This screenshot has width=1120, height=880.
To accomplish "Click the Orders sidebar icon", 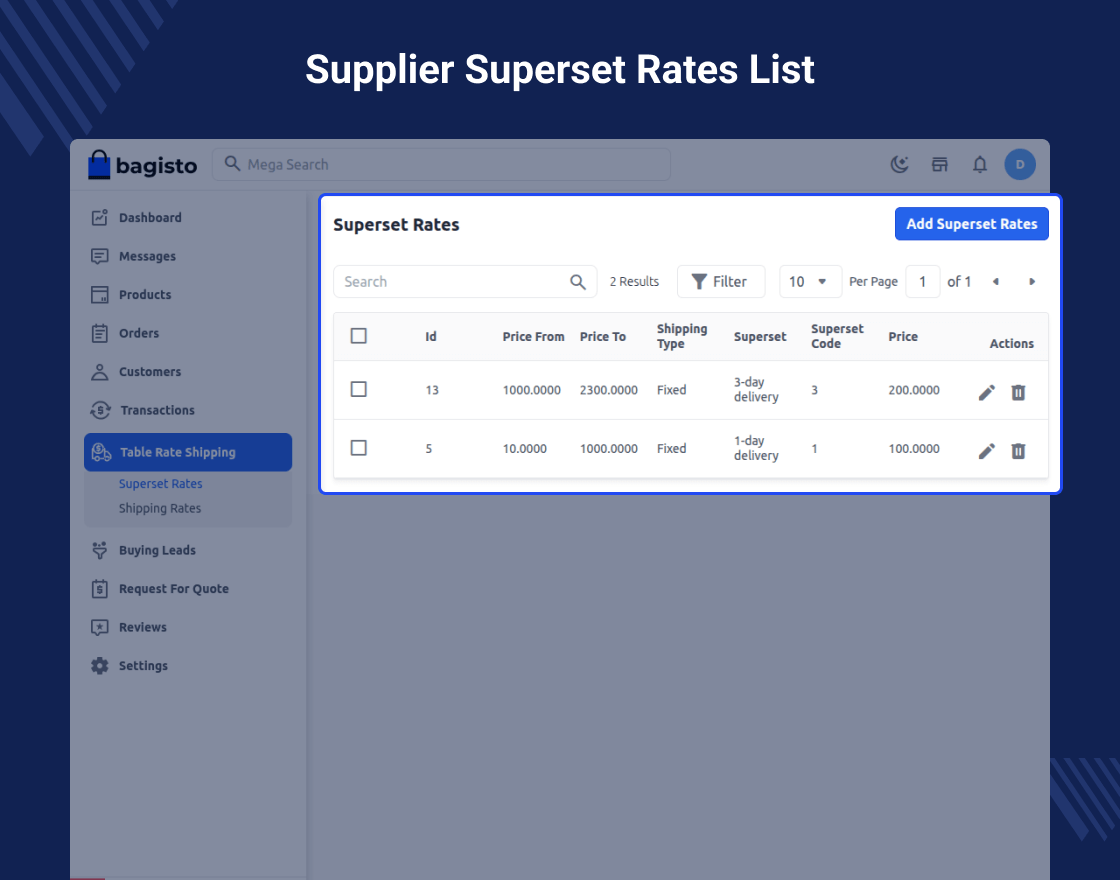I will click(100, 333).
